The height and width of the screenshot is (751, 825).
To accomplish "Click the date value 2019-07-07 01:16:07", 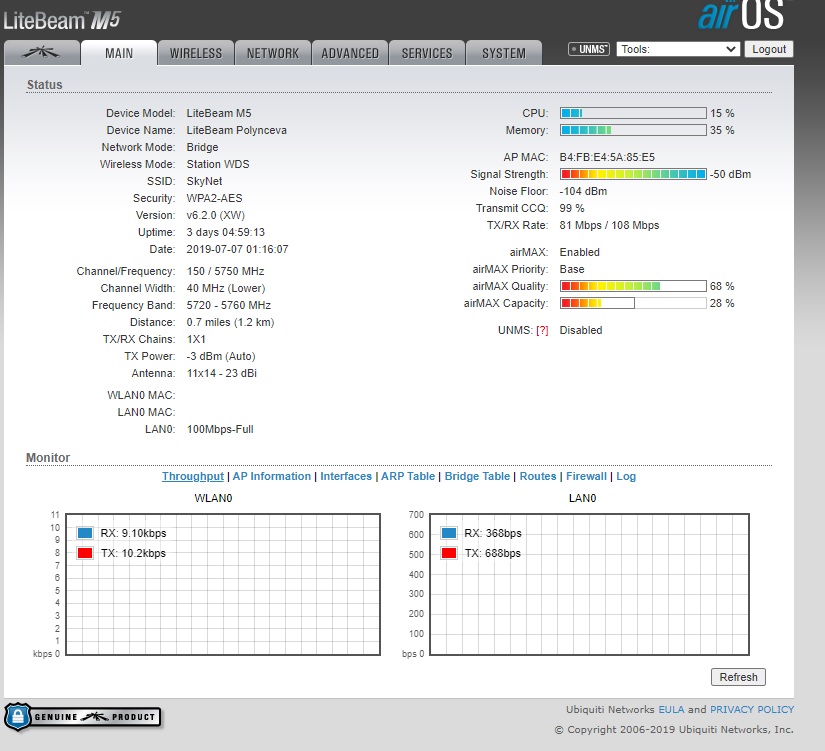I will click(237, 249).
